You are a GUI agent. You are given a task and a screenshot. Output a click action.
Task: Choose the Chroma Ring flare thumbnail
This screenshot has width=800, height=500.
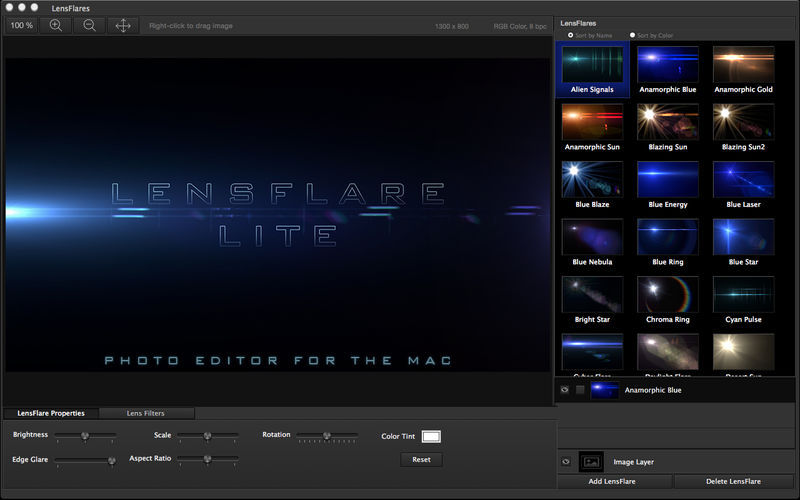click(x=668, y=294)
